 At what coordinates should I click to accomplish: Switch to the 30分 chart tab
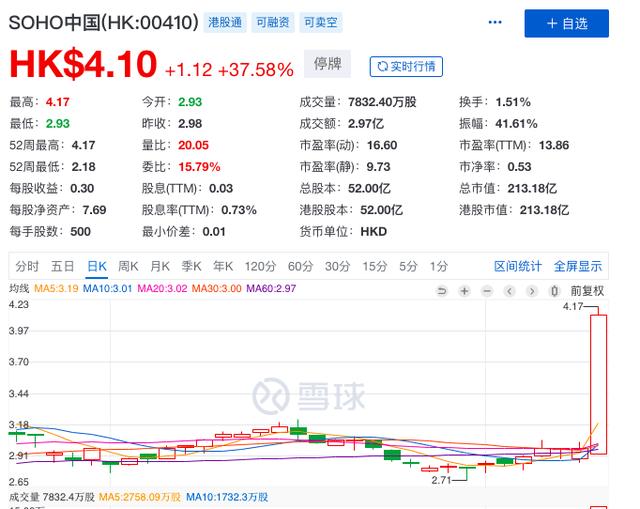[338, 267]
